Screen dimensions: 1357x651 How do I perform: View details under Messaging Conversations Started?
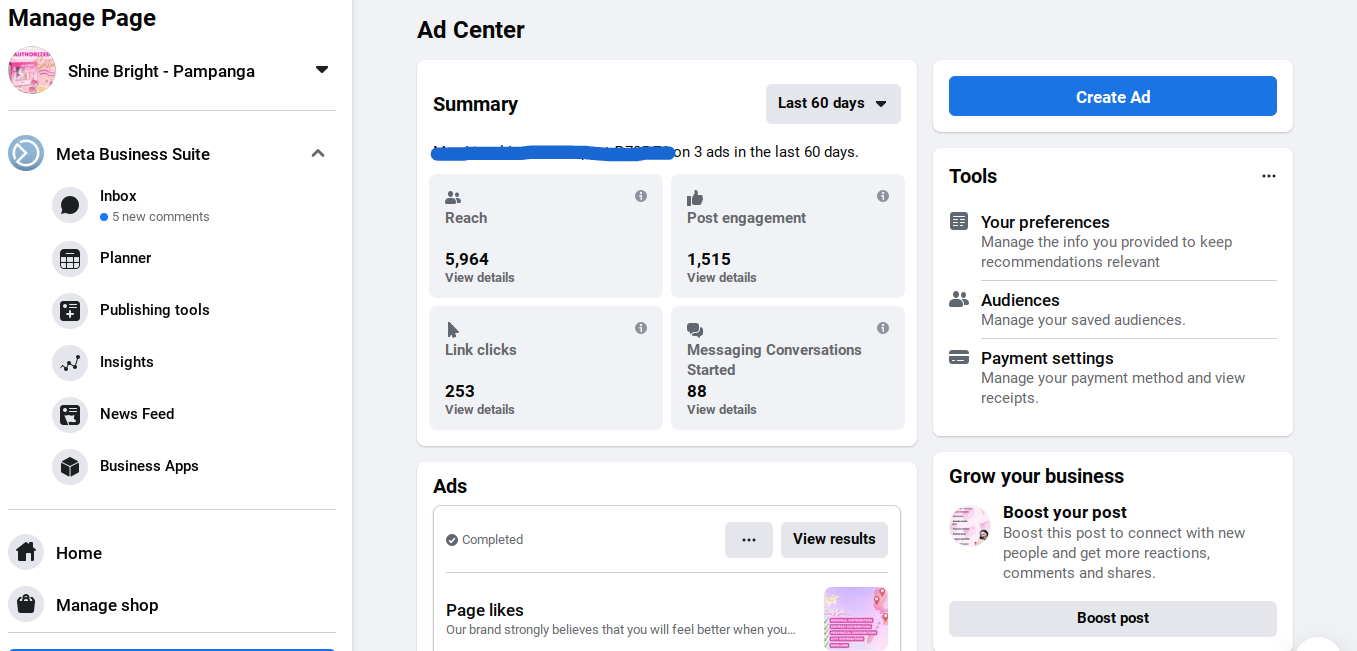pos(722,410)
